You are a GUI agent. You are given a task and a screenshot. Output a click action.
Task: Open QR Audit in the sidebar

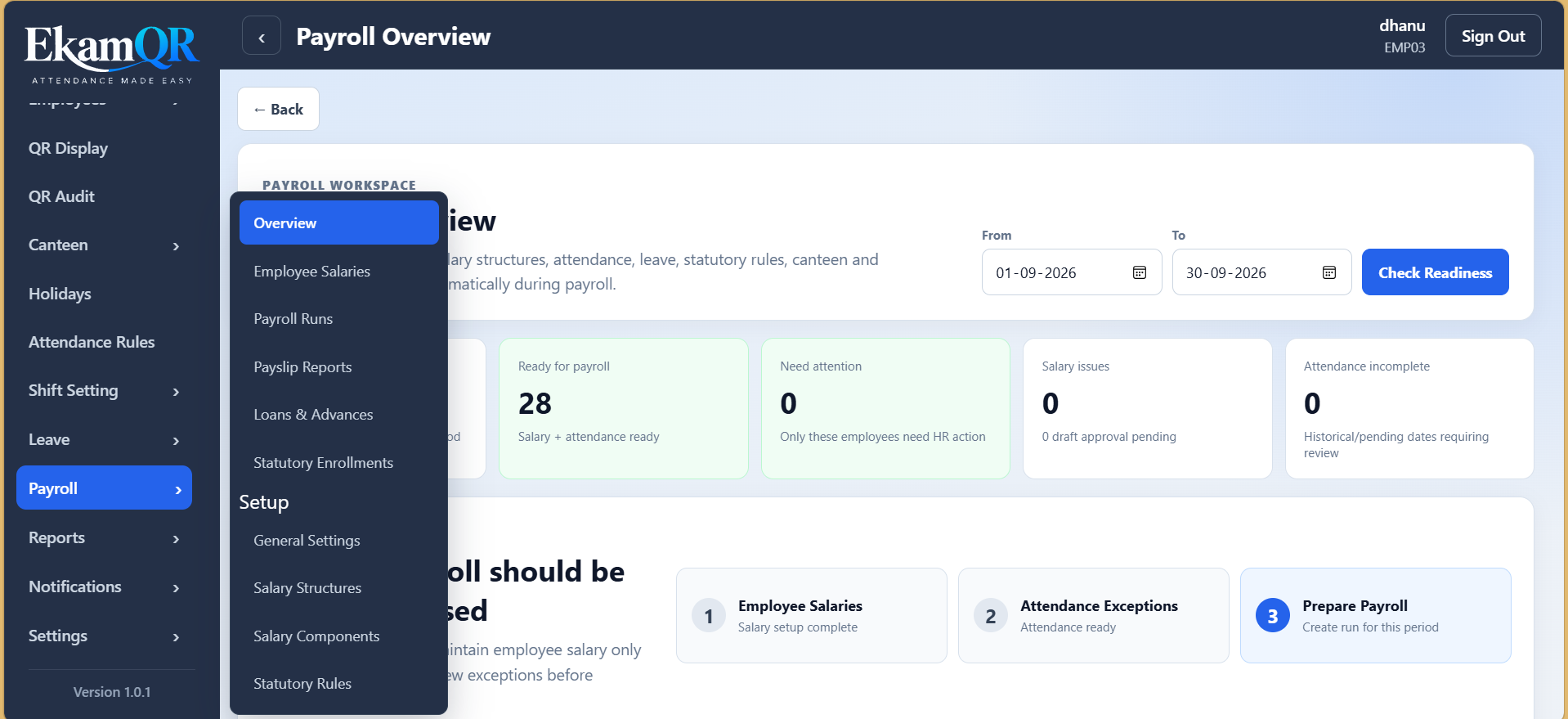click(x=104, y=196)
